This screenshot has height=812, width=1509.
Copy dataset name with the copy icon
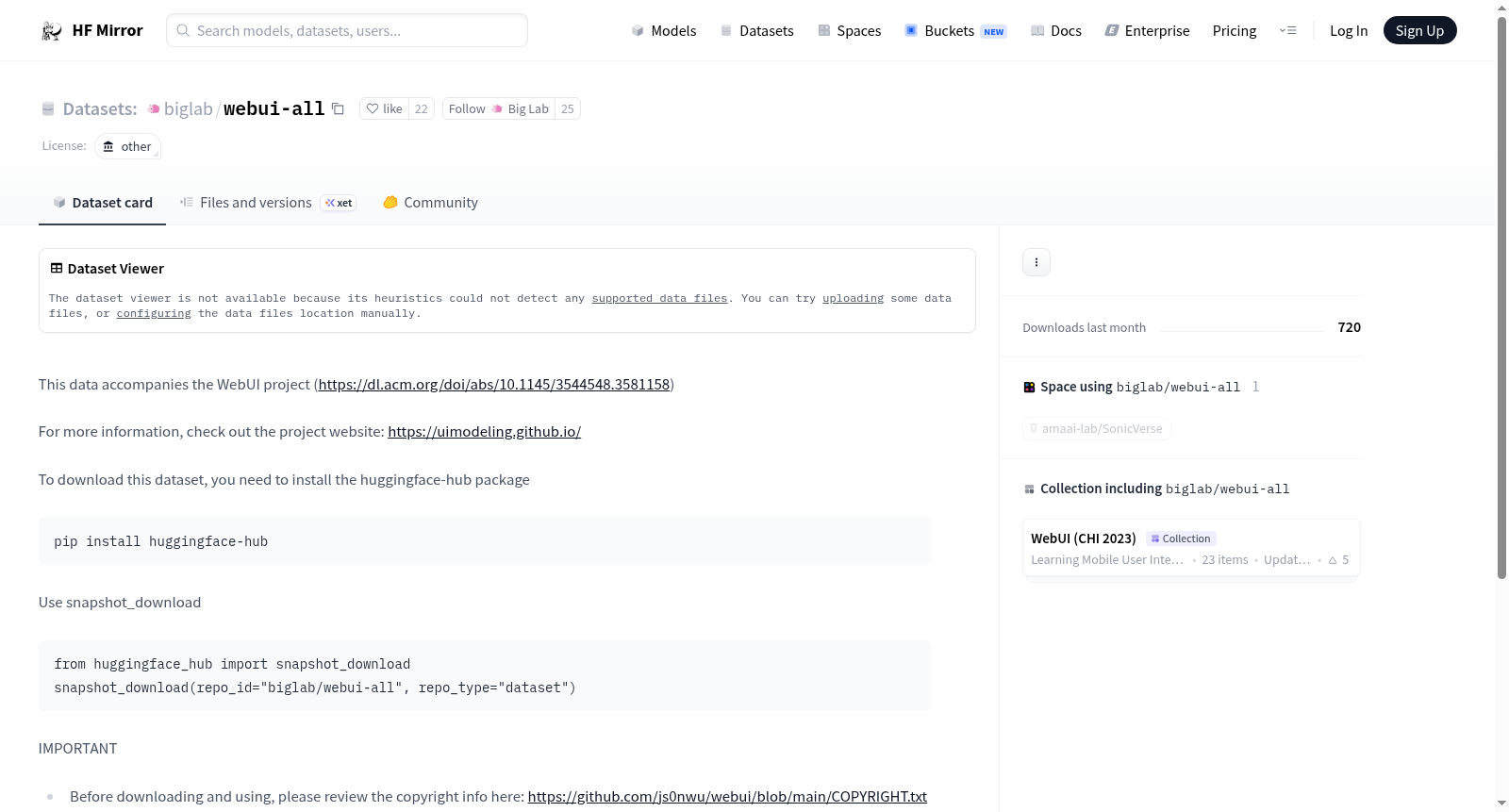tap(338, 108)
